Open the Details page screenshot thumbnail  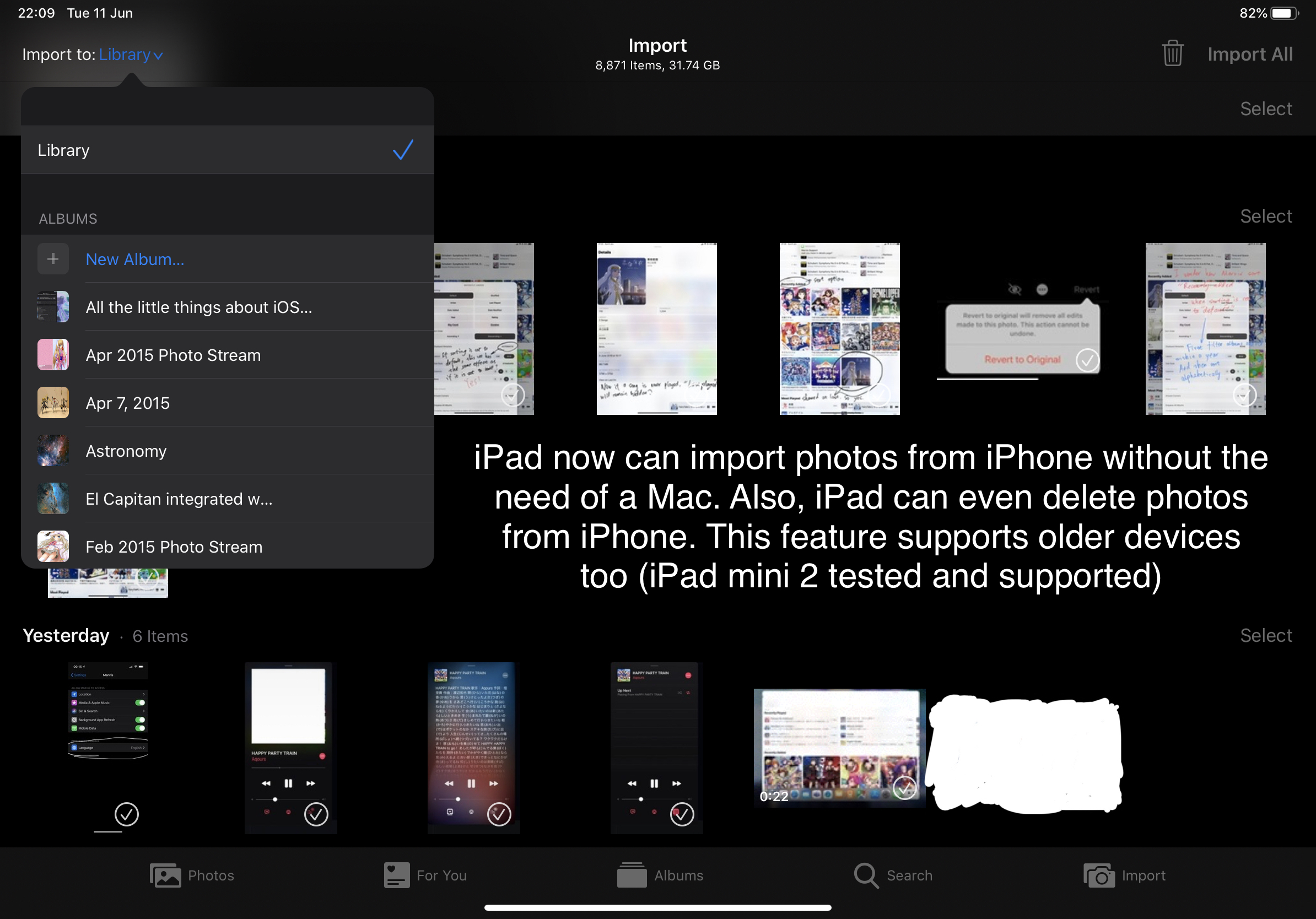(x=656, y=328)
